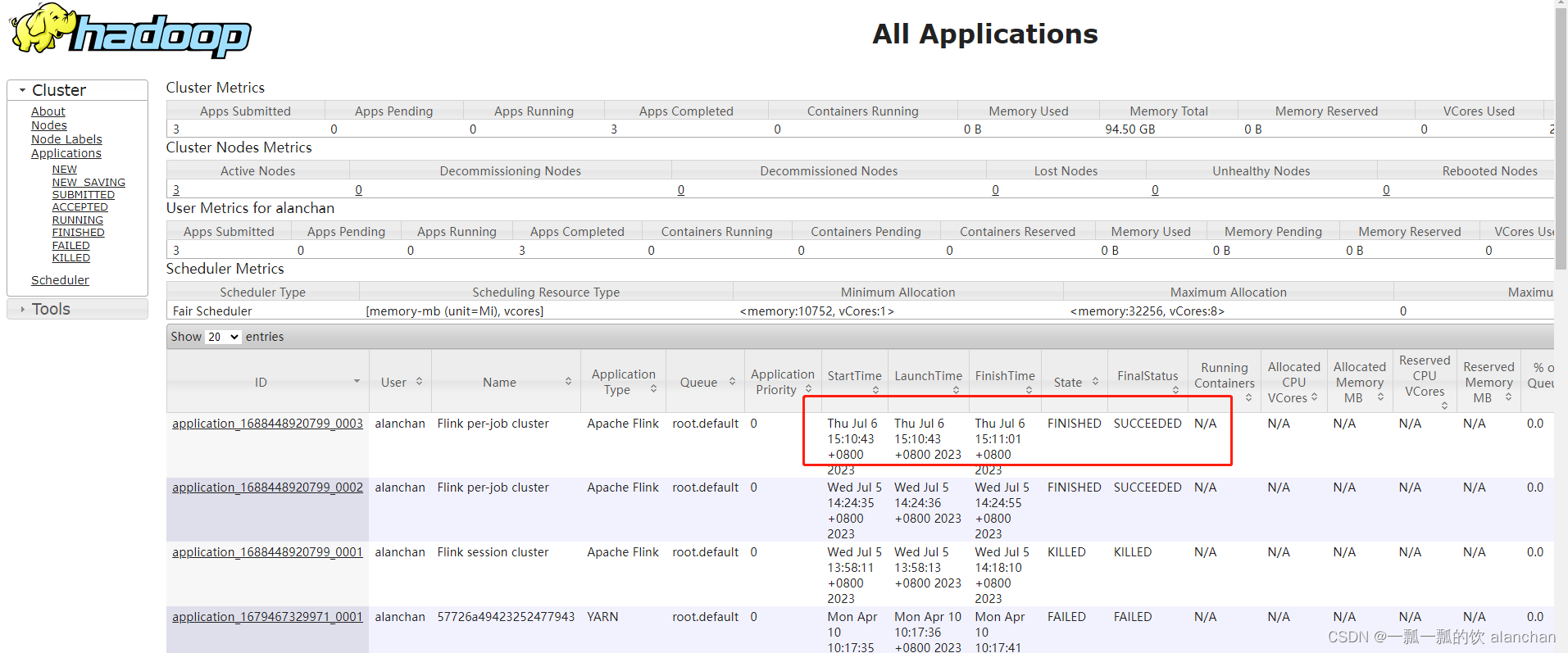This screenshot has width=1568, height=653.
Task: Sort by Queue column arrows
Action: click(732, 382)
